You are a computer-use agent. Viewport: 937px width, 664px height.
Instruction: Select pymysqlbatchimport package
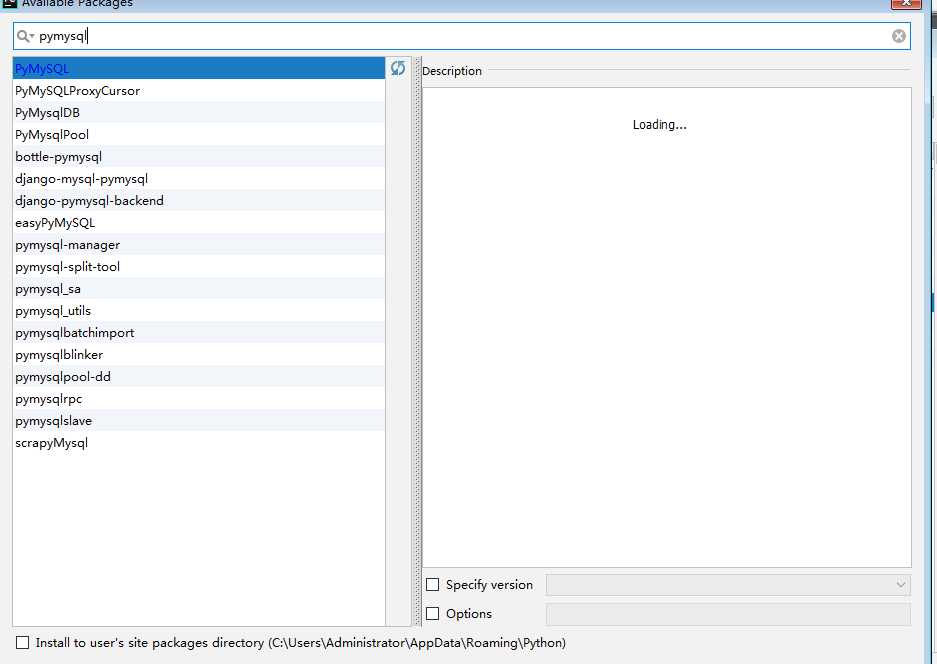tap(198, 332)
